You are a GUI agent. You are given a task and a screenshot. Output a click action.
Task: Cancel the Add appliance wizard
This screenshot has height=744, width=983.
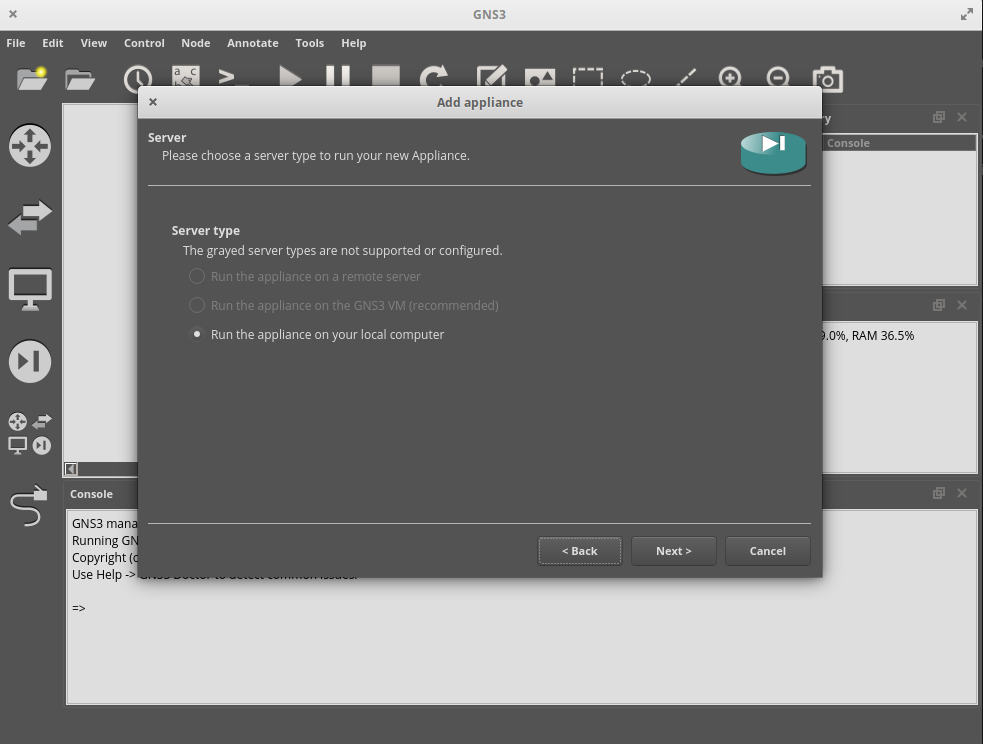[x=768, y=551]
